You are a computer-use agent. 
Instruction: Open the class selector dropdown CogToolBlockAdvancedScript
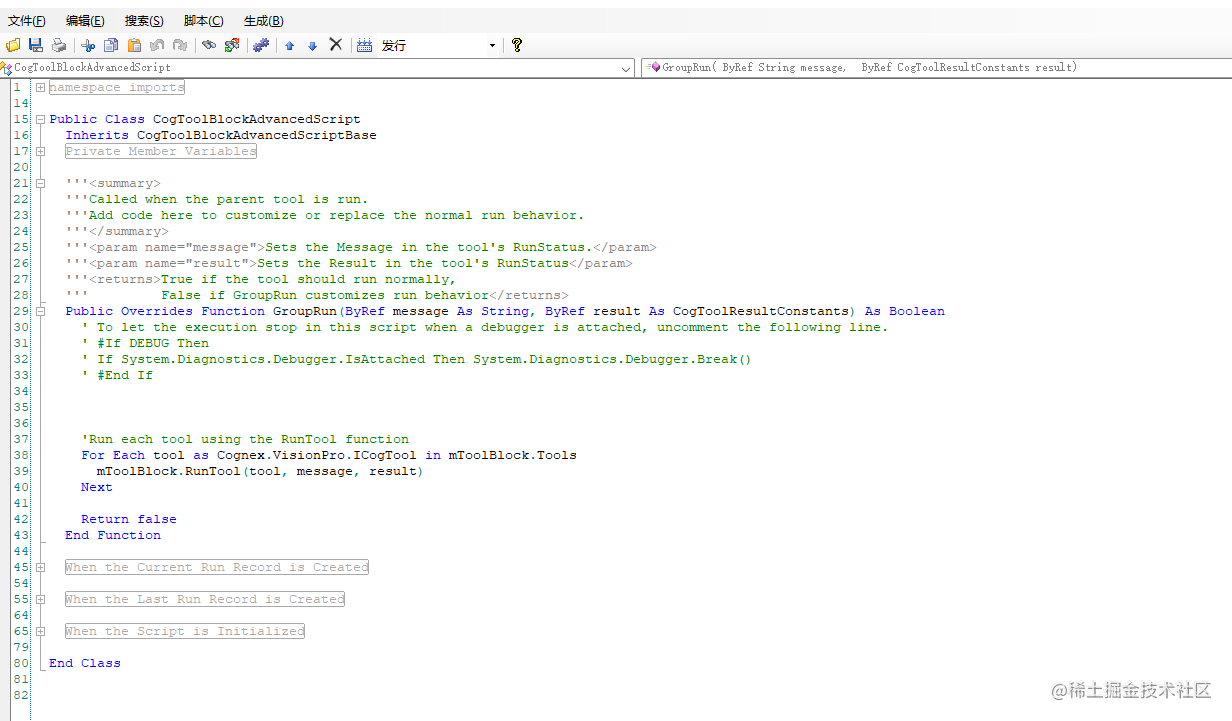coord(627,67)
